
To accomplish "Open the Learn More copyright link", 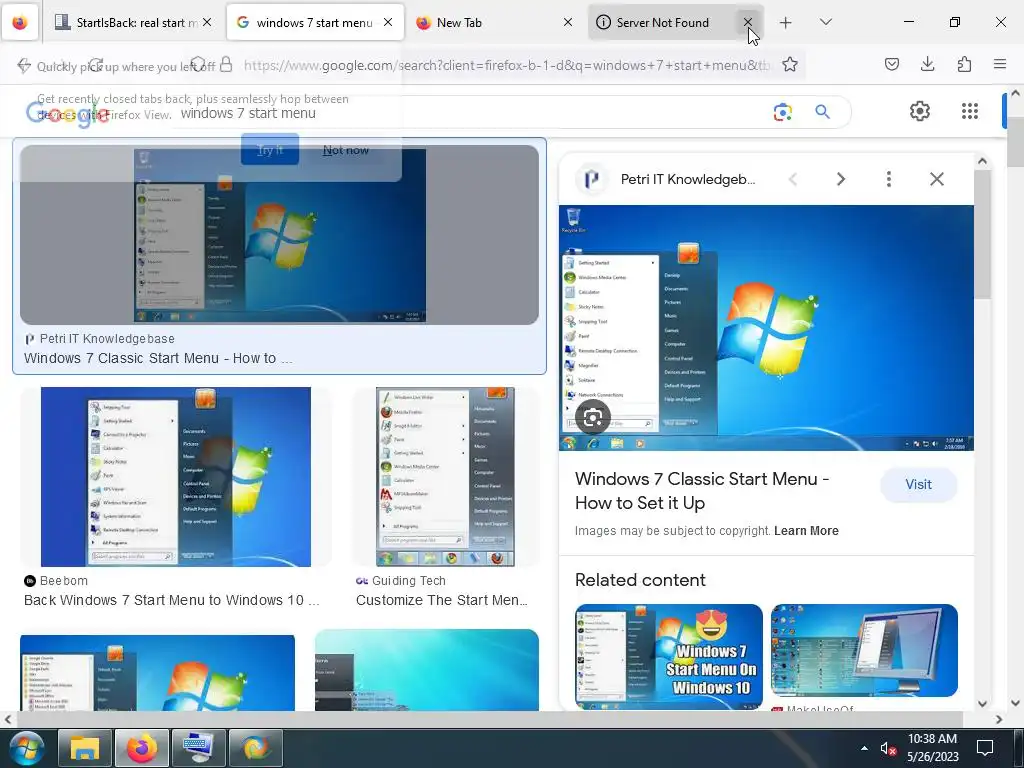I will [806, 531].
